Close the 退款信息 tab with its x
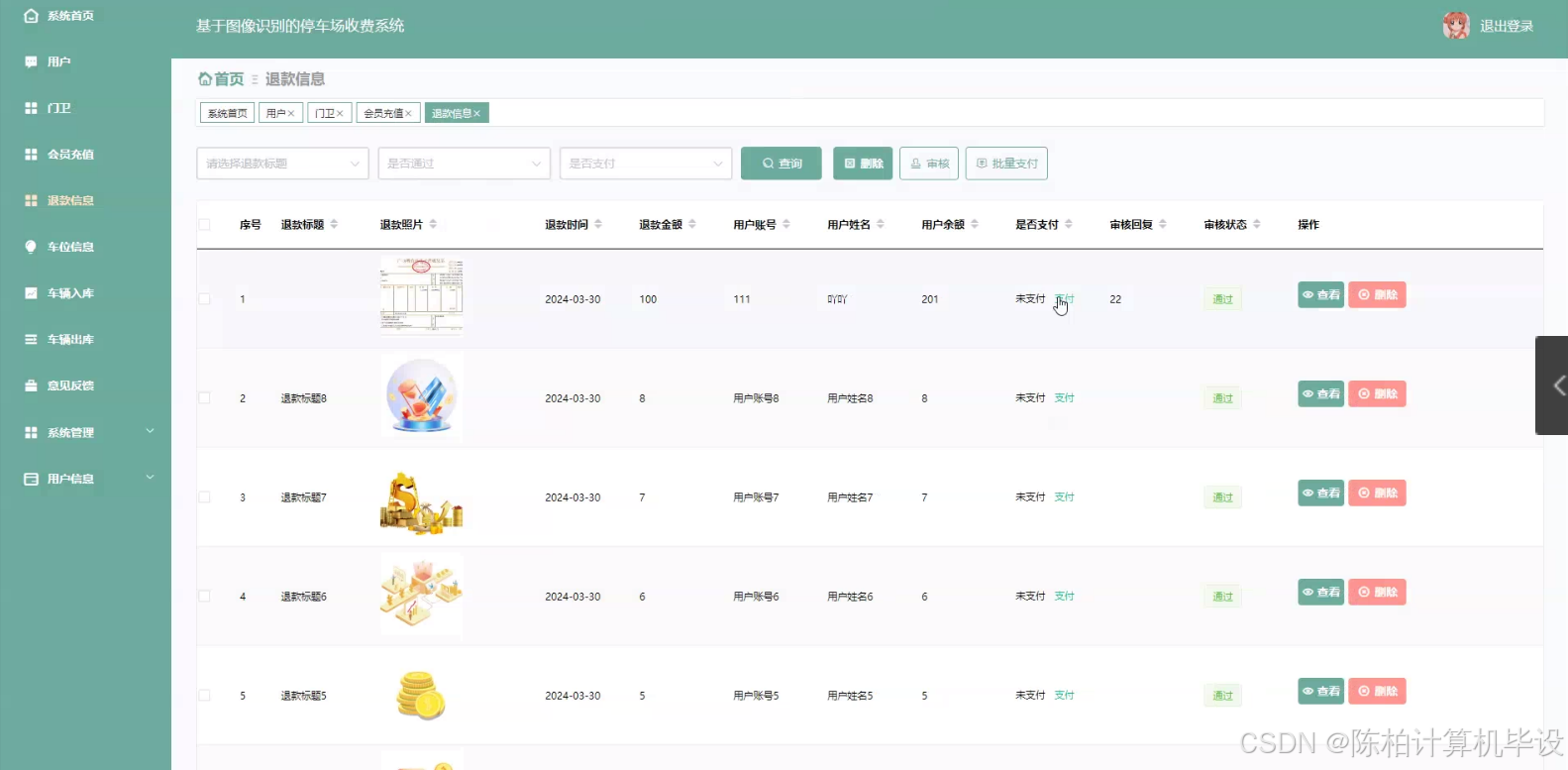Screen dimensions: 1568x770 476,114
